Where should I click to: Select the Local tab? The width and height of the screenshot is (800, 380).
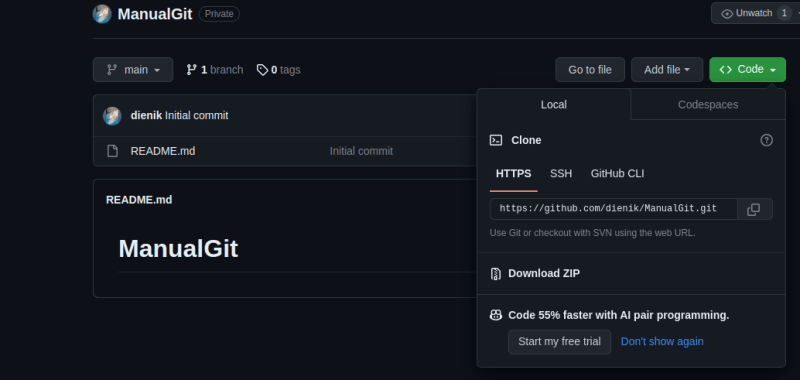(554, 105)
